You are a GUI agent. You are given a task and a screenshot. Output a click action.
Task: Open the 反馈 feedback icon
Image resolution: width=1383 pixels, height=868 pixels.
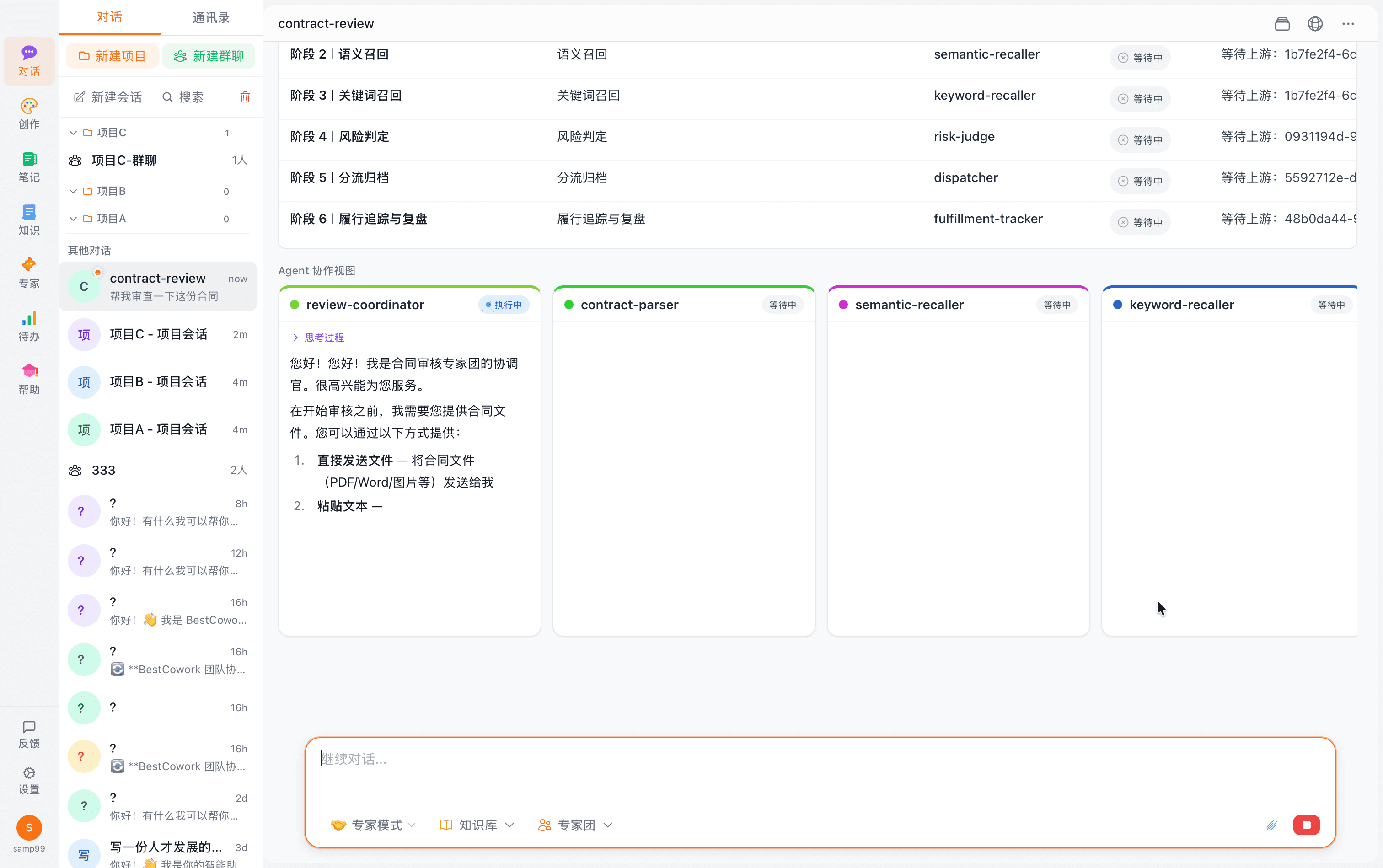pos(29,734)
